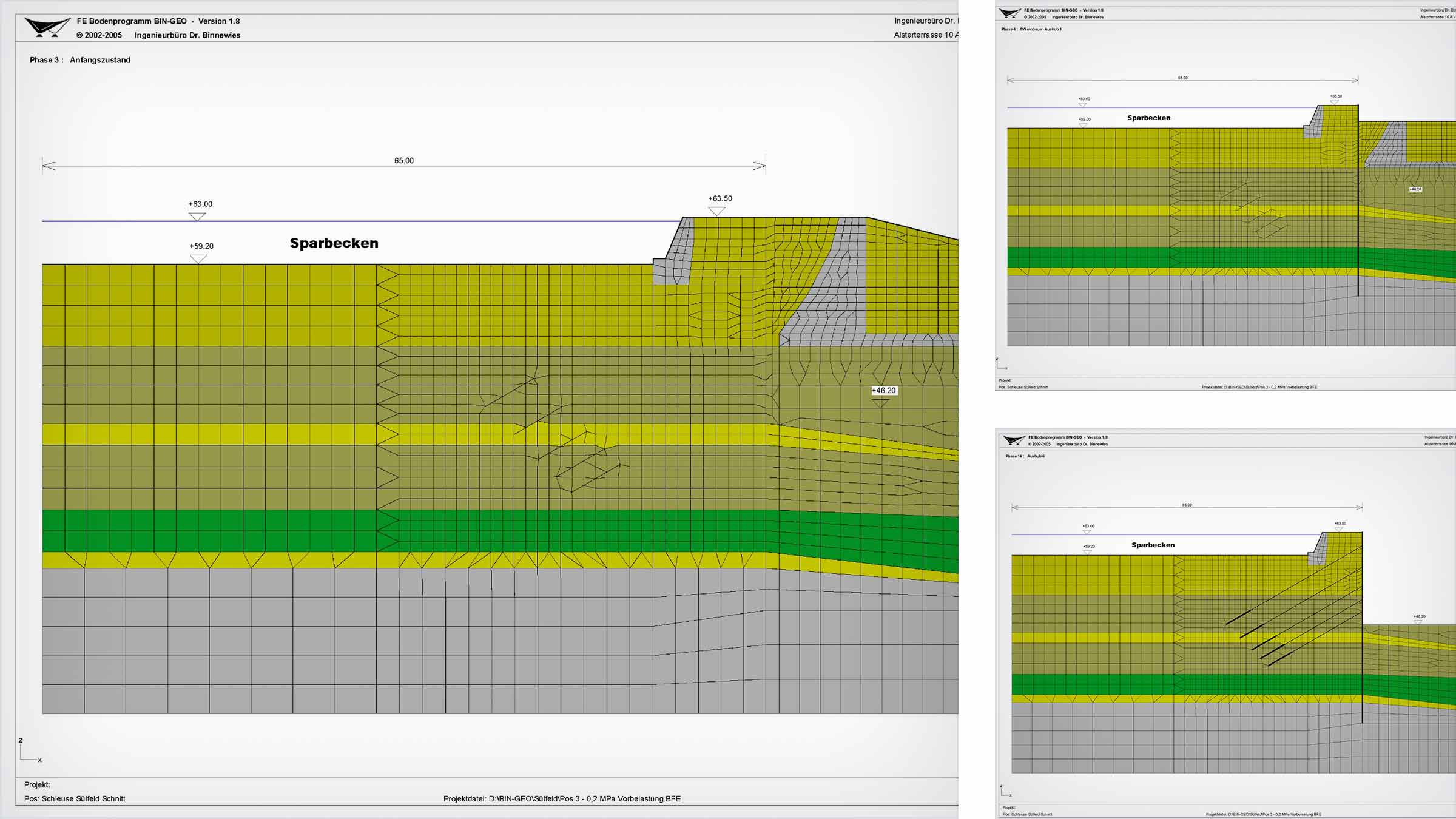
Task: Click the Sparbecken label in the Phase 3 view
Action: 334,243
